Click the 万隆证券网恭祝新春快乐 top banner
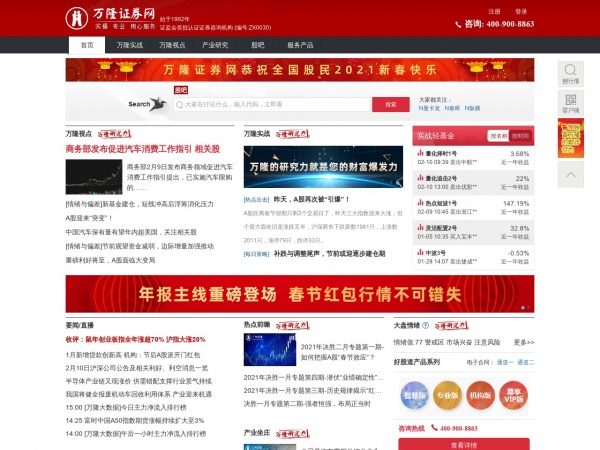The image size is (600, 450). (x=300, y=70)
